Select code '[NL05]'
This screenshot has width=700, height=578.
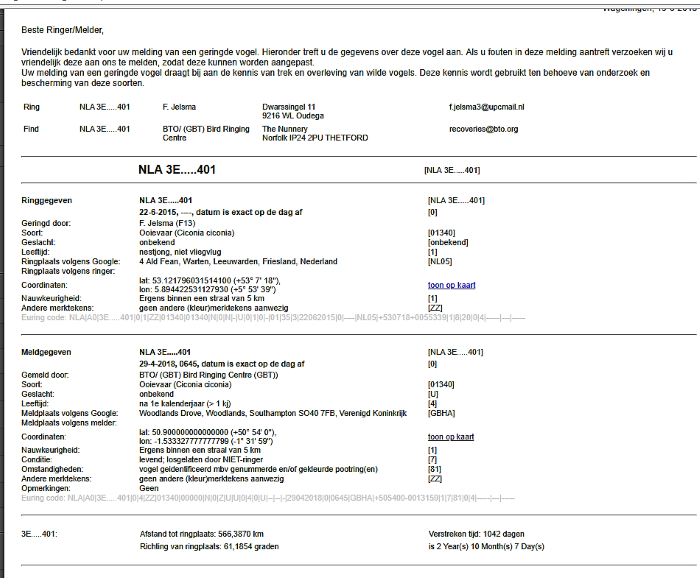[440, 262]
